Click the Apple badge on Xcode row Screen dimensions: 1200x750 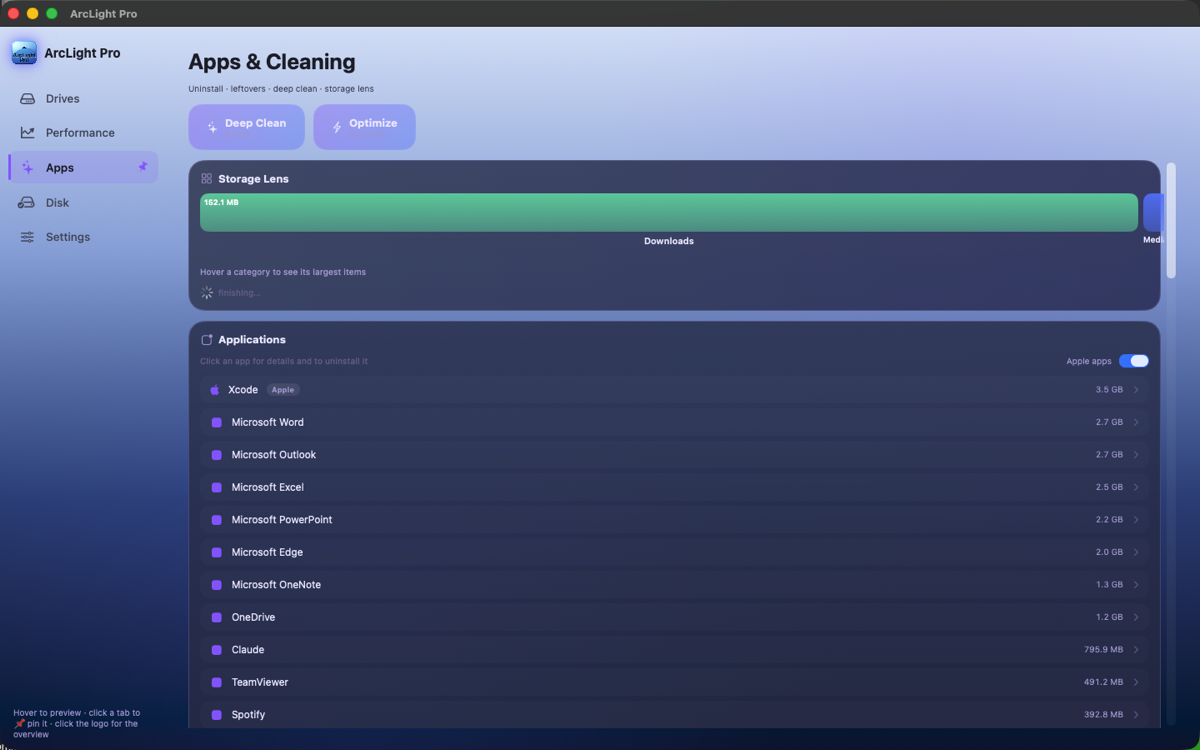tap(283, 390)
